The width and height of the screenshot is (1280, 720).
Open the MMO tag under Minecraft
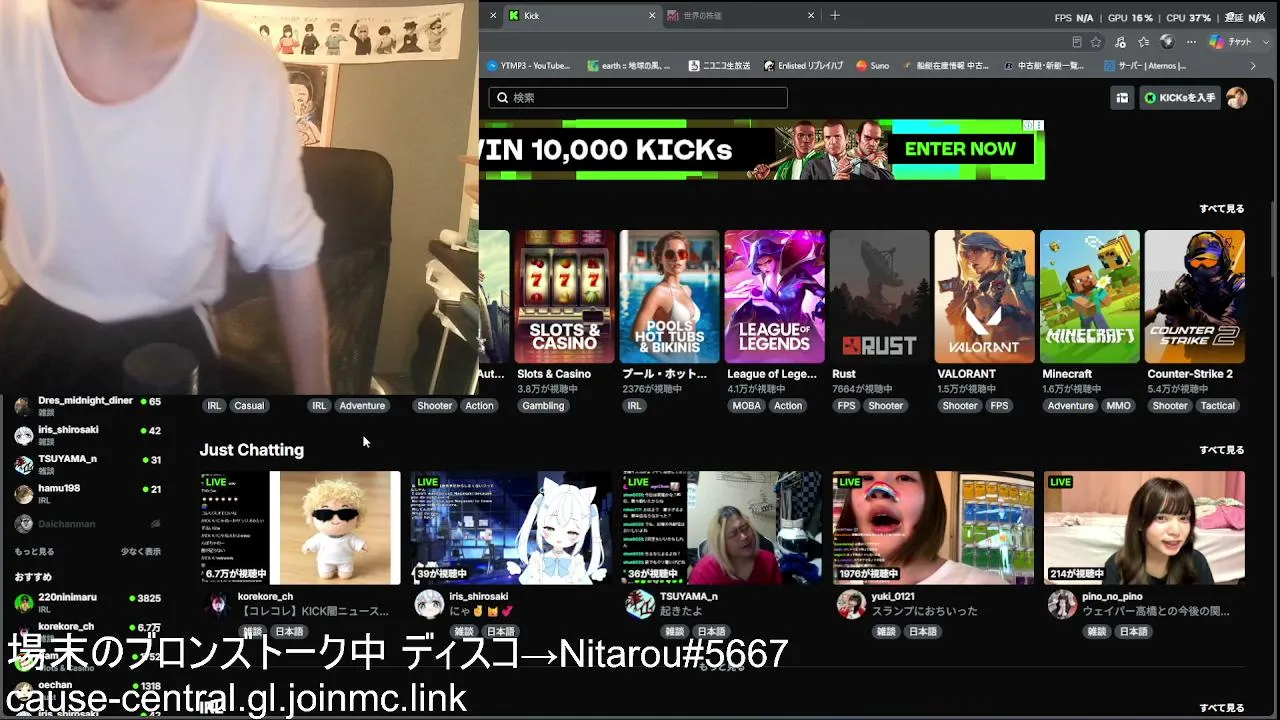tap(1118, 406)
